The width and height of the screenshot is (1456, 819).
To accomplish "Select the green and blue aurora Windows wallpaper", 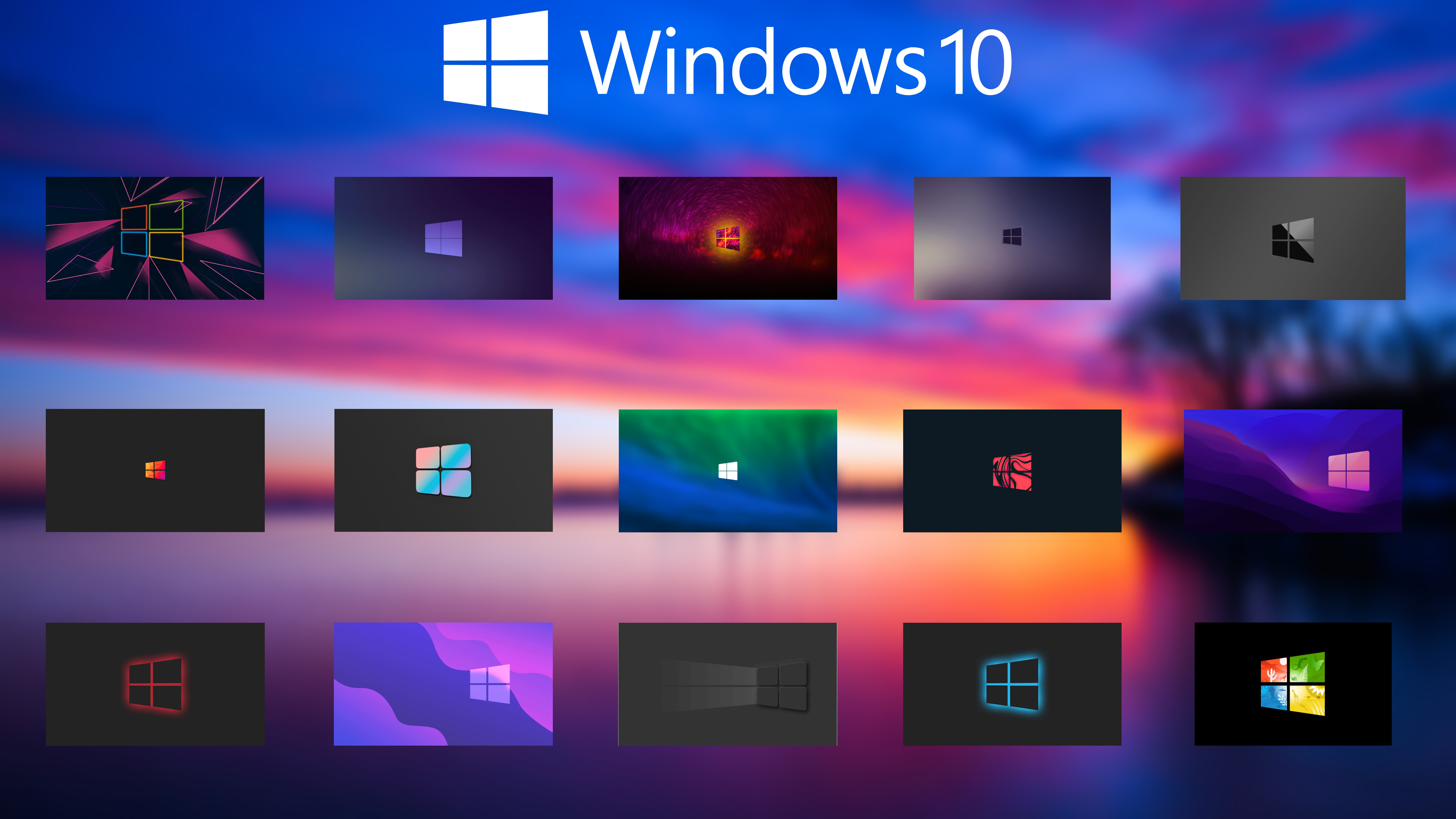I will (728, 470).
